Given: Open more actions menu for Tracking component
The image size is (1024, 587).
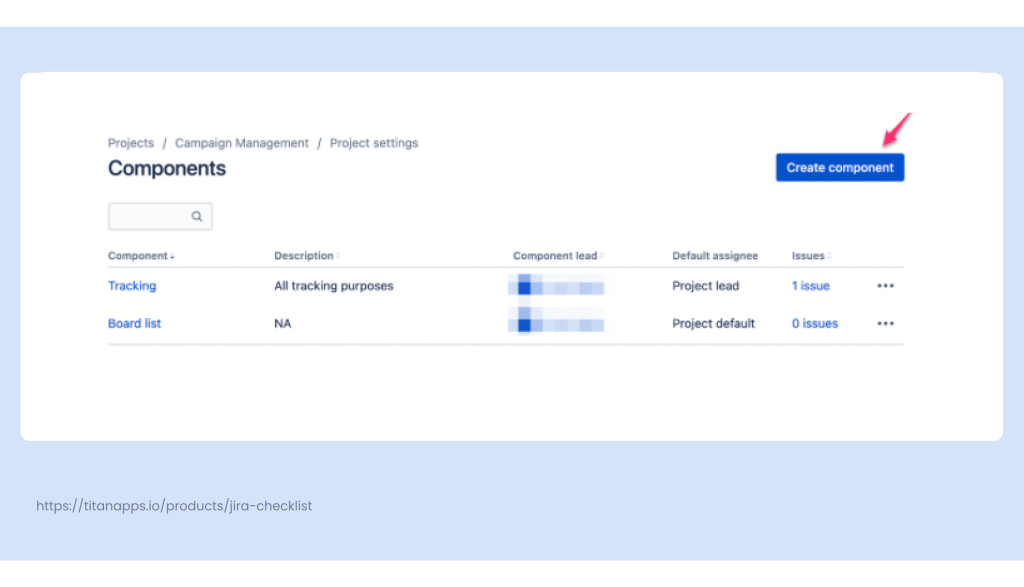Looking at the screenshot, I should (x=884, y=286).
